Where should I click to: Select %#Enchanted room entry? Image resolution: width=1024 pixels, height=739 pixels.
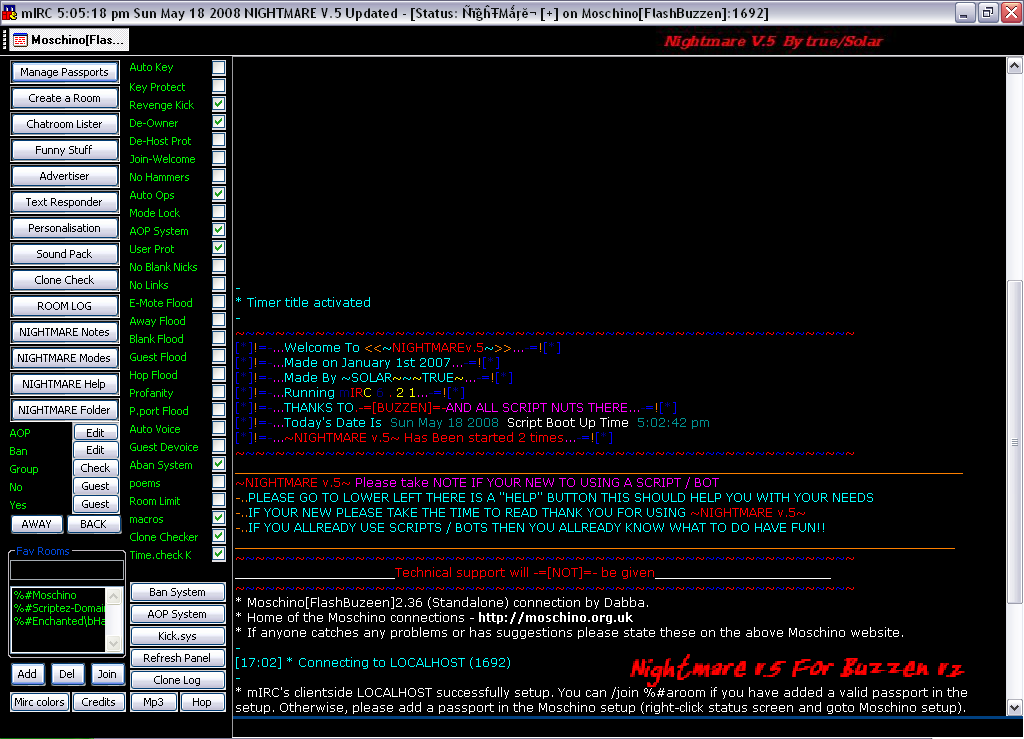(59, 621)
